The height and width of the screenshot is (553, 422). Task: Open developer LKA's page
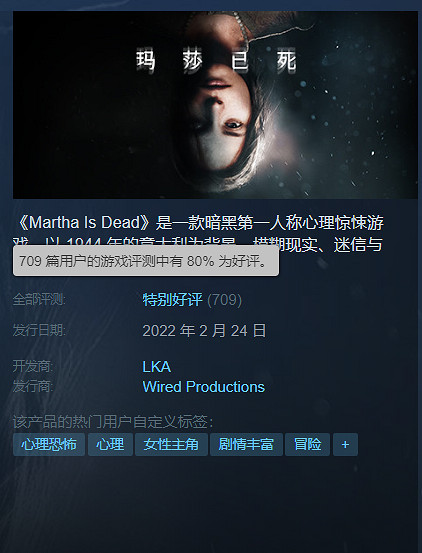157,367
